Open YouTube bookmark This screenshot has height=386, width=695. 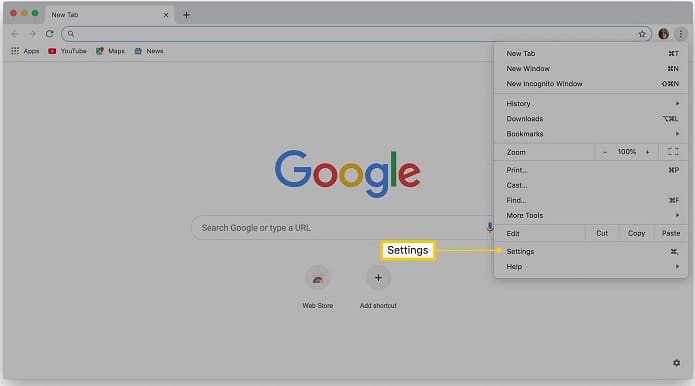coord(67,51)
